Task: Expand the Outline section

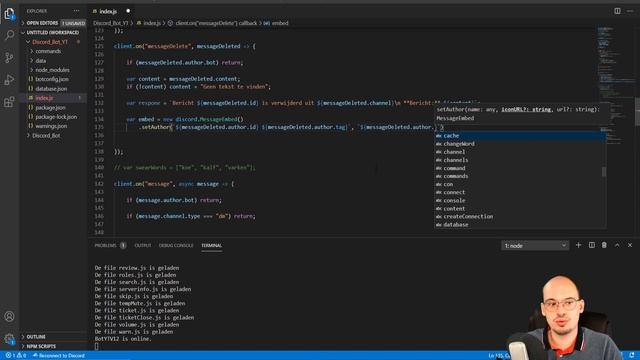Action: pyautogui.click(x=53, y=337)
